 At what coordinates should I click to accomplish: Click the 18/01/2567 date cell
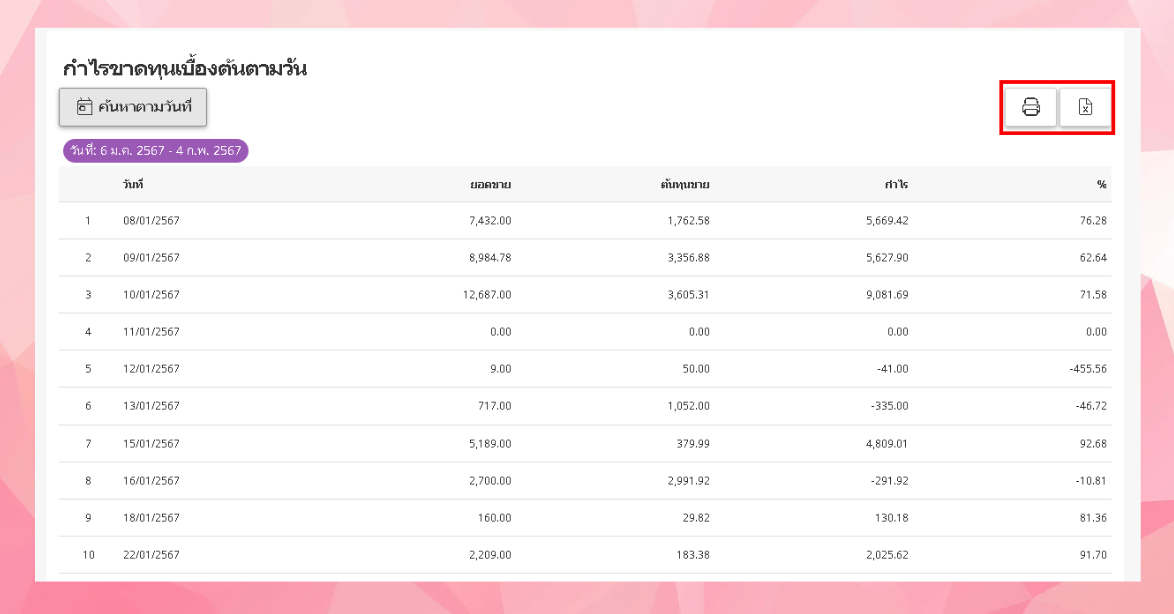click(x=151, y=518)
